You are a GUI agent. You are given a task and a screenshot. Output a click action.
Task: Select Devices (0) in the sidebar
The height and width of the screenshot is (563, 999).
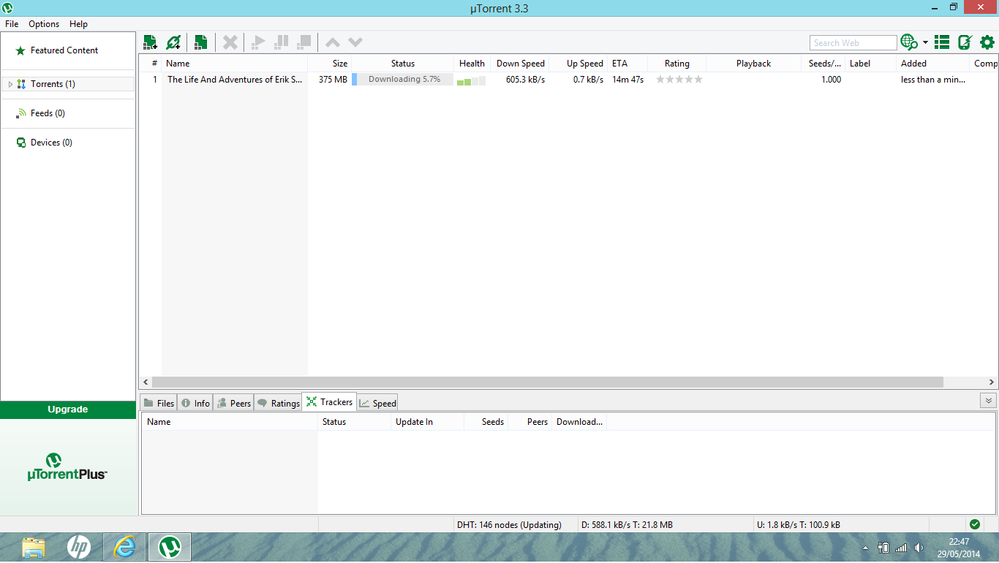click(x=51, y=143)
